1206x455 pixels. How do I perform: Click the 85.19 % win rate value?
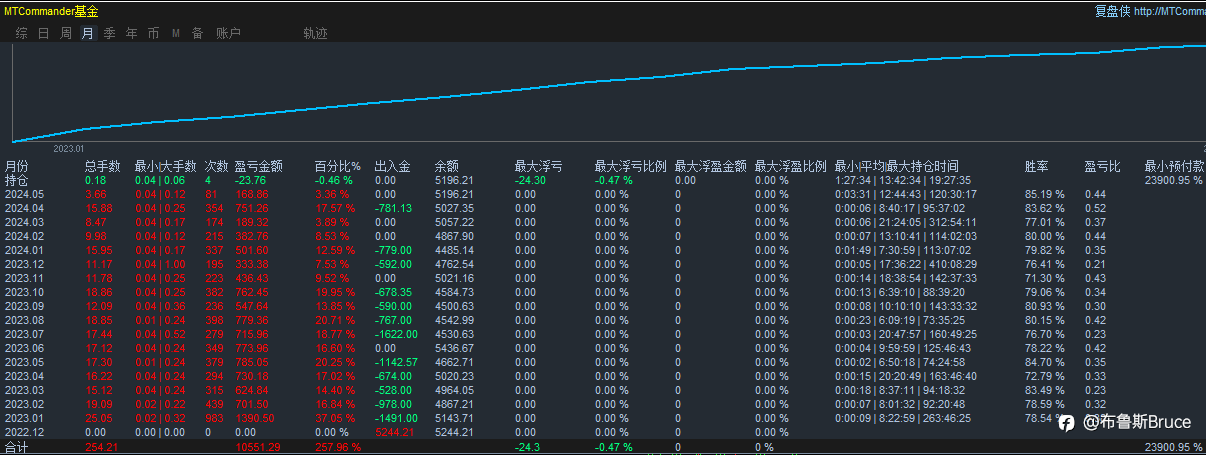[1044, 194]
